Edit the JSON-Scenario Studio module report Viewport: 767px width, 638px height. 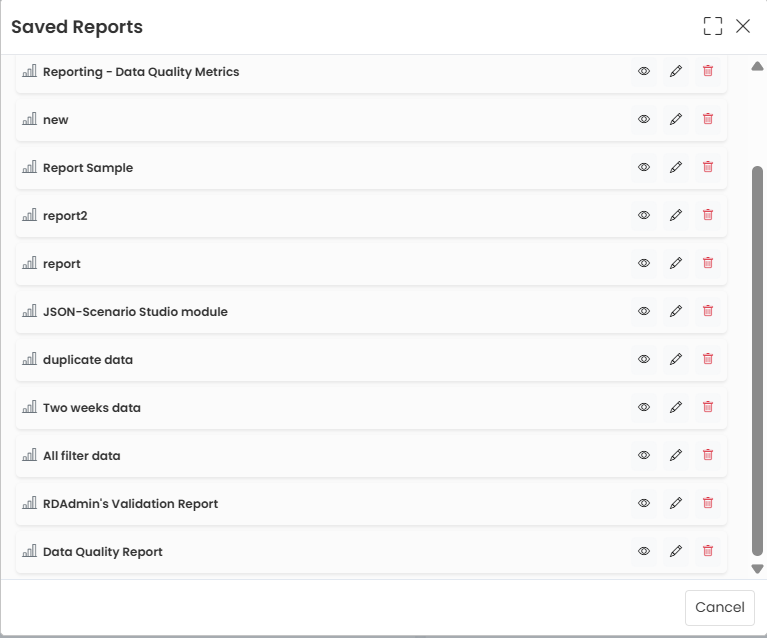click(x=676, y=311)
